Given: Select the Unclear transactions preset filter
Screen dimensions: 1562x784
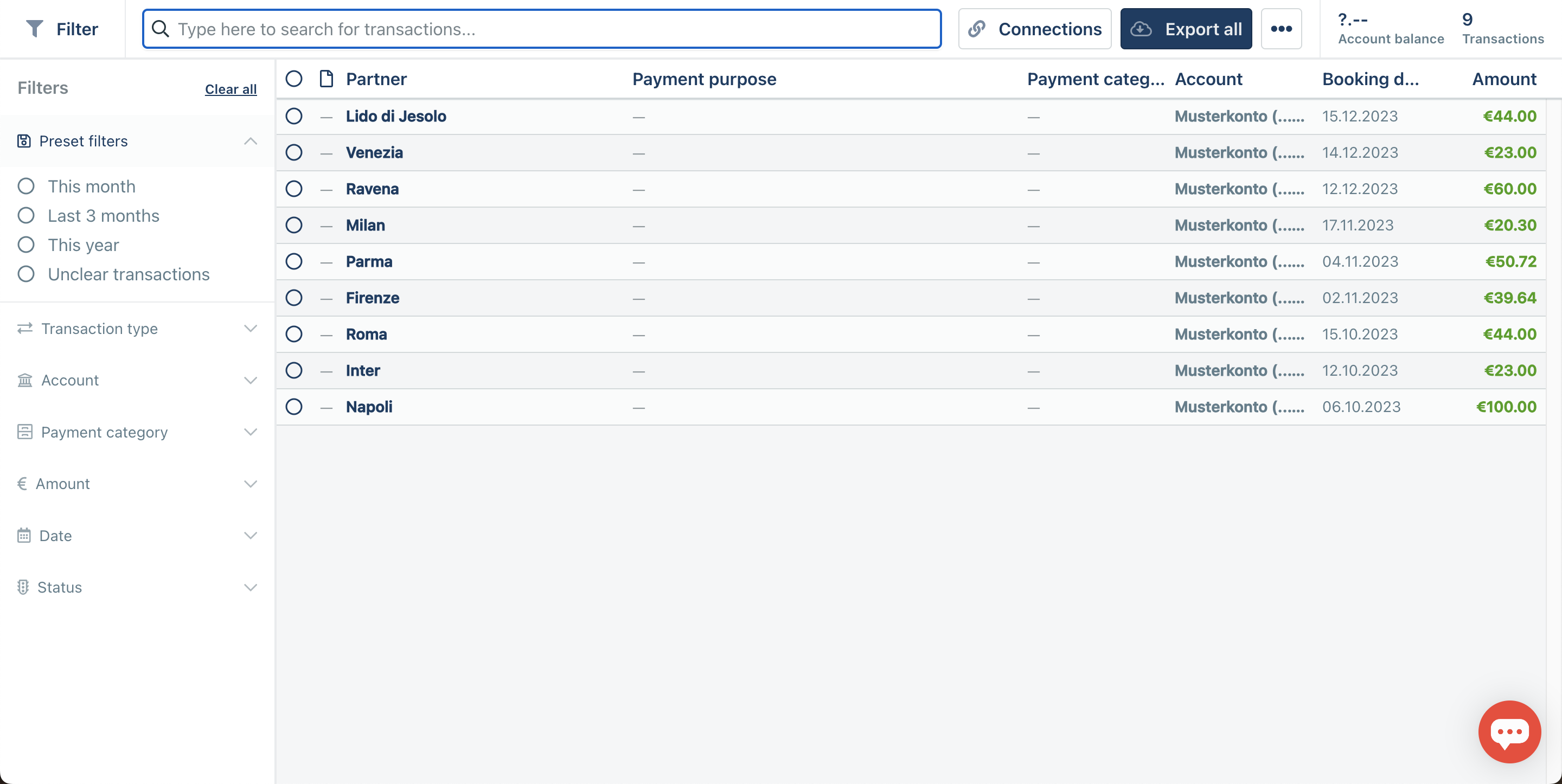Looking at the screenshot, I should click(26, 274).
